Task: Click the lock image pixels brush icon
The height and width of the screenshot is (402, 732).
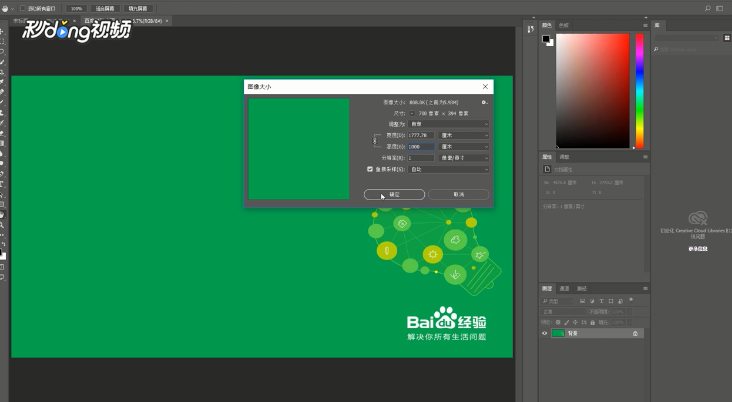Action: click(567, 322)
